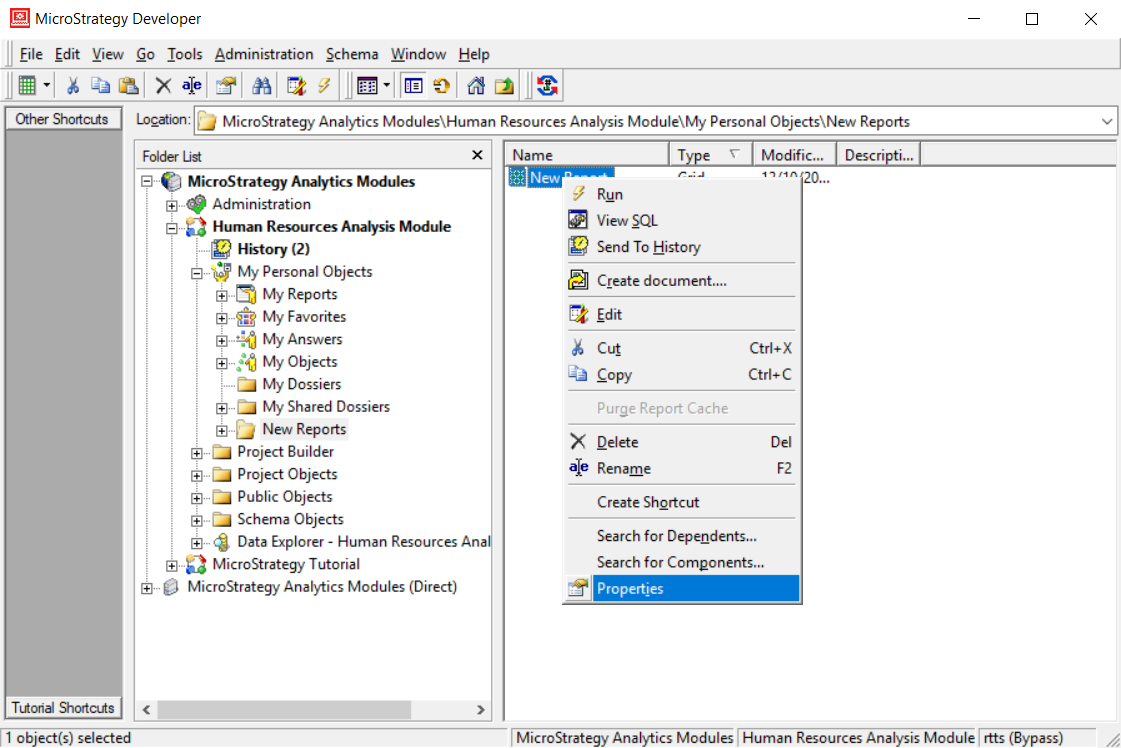Click the Other Shortcuts button
1121x748 pixels.
(x=62, y=119)
